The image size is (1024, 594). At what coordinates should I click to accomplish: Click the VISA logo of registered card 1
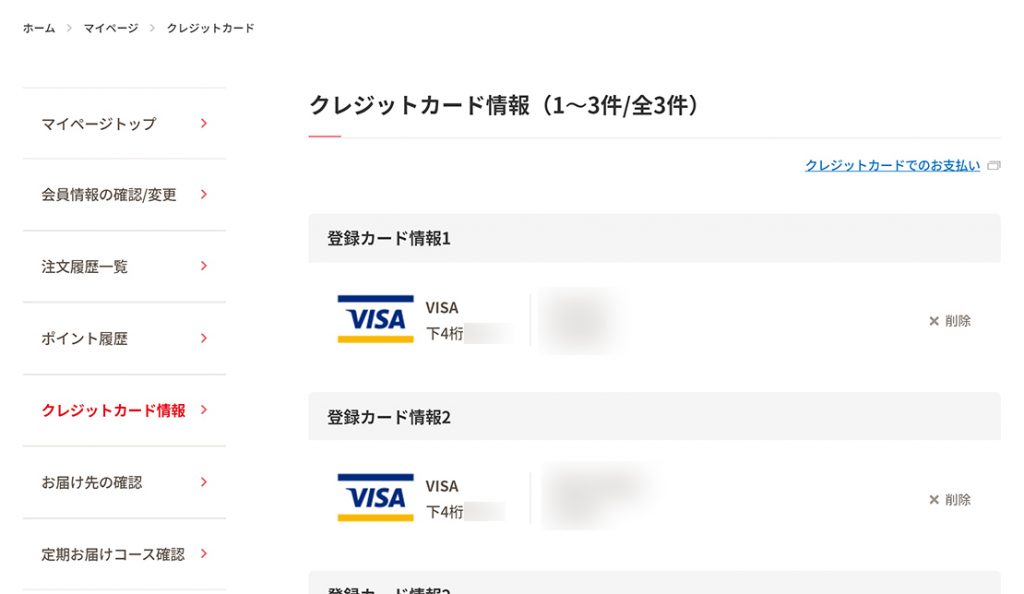click(375, 319)
